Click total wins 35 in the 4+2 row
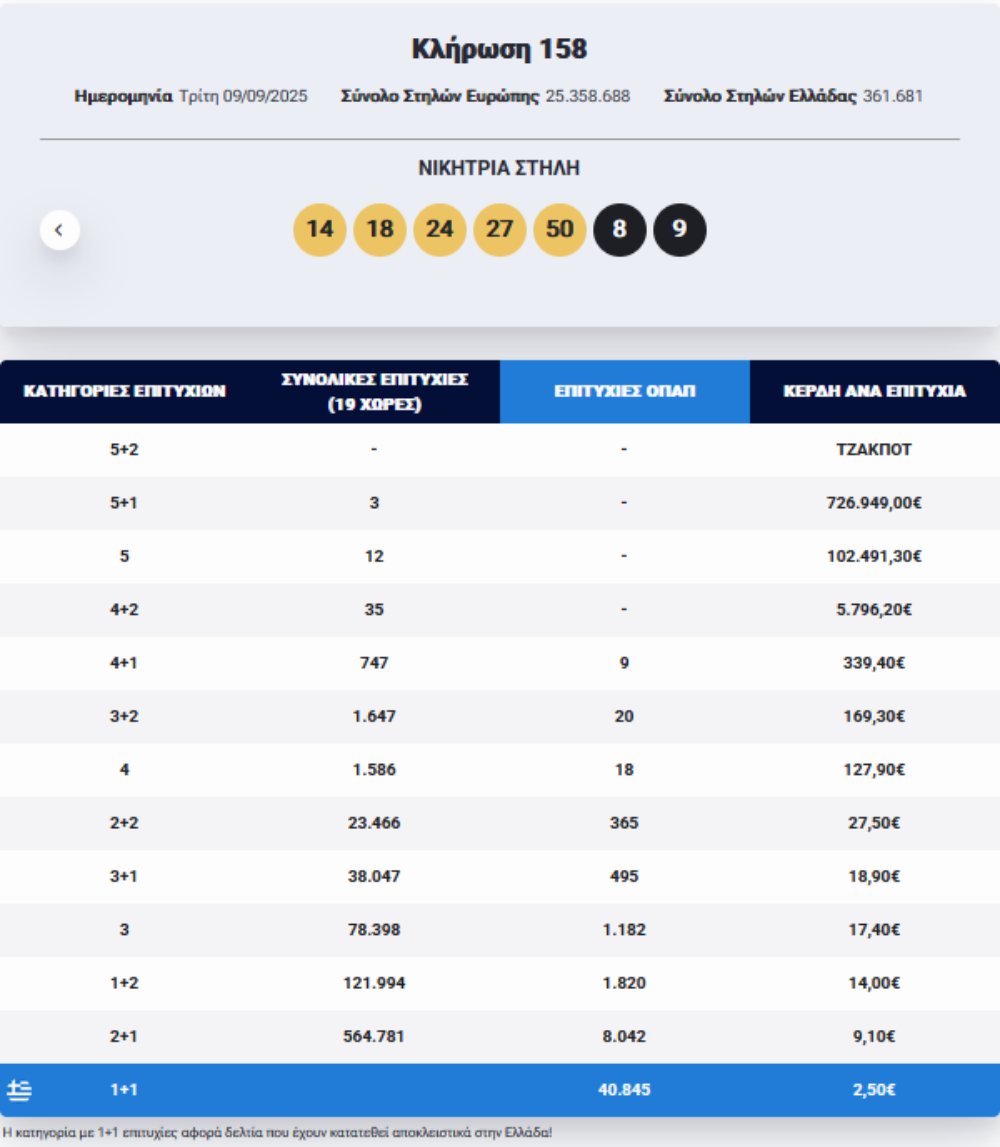 [x=375, y=610]
